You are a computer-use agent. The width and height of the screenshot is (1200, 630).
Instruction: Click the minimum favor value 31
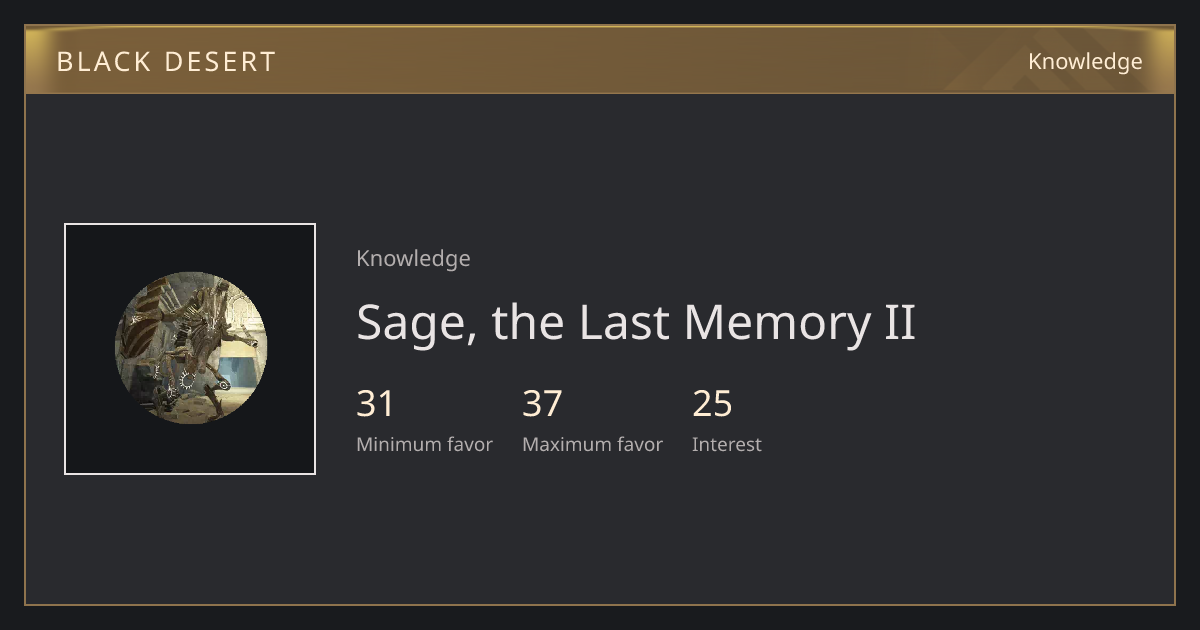pos(376,404)
